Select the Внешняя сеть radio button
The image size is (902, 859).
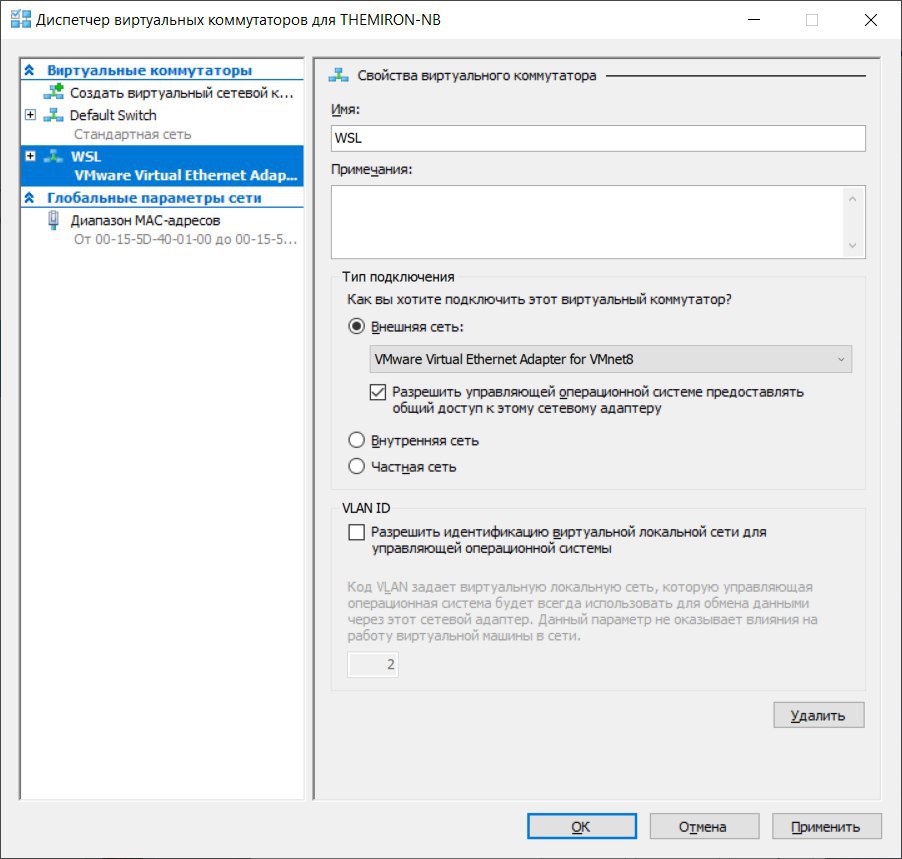click(357, 327)
